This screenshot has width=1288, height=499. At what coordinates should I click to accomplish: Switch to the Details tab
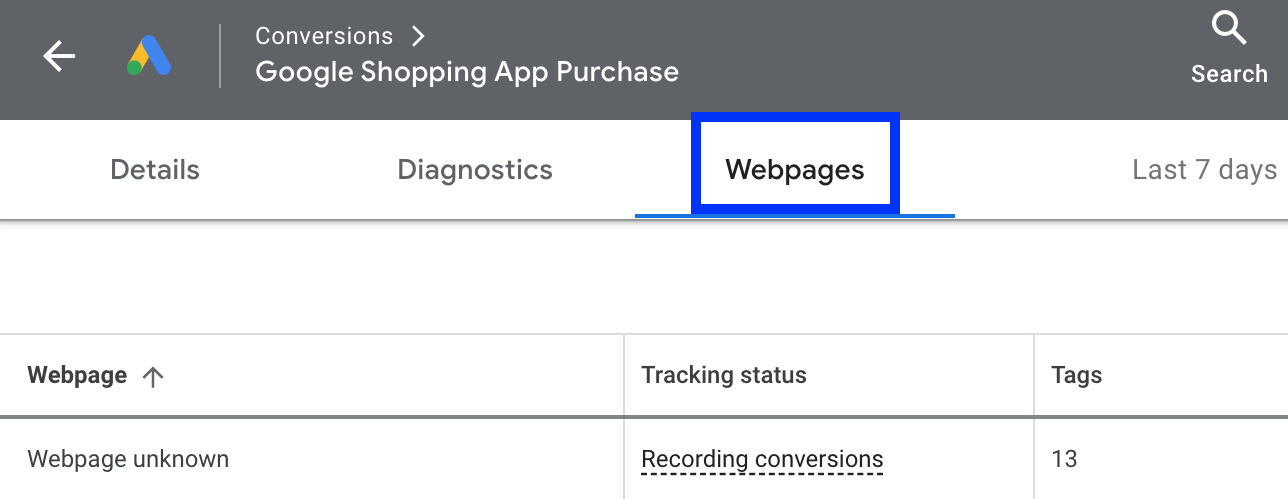point(155,170)
